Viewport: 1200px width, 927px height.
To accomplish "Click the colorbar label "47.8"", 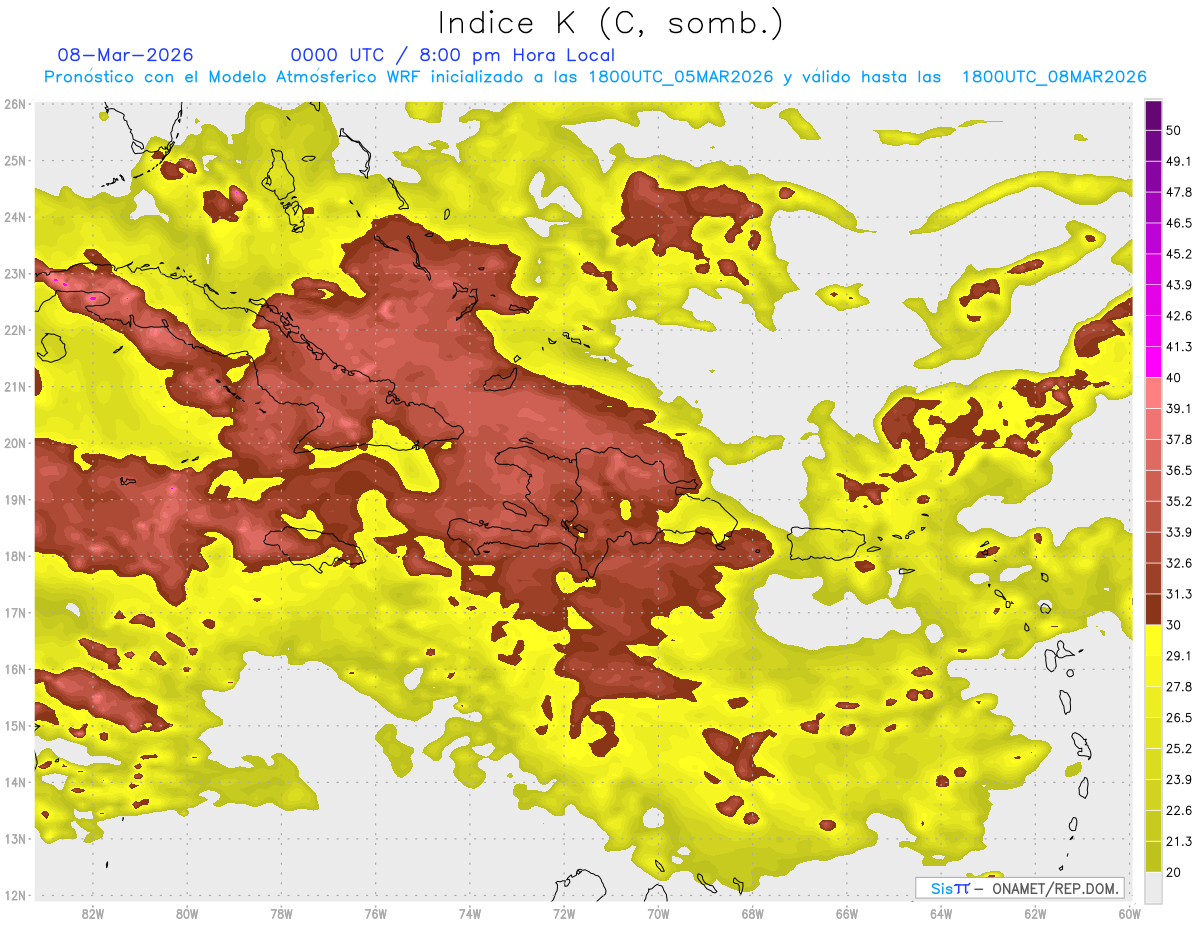I will [1179, 192].
